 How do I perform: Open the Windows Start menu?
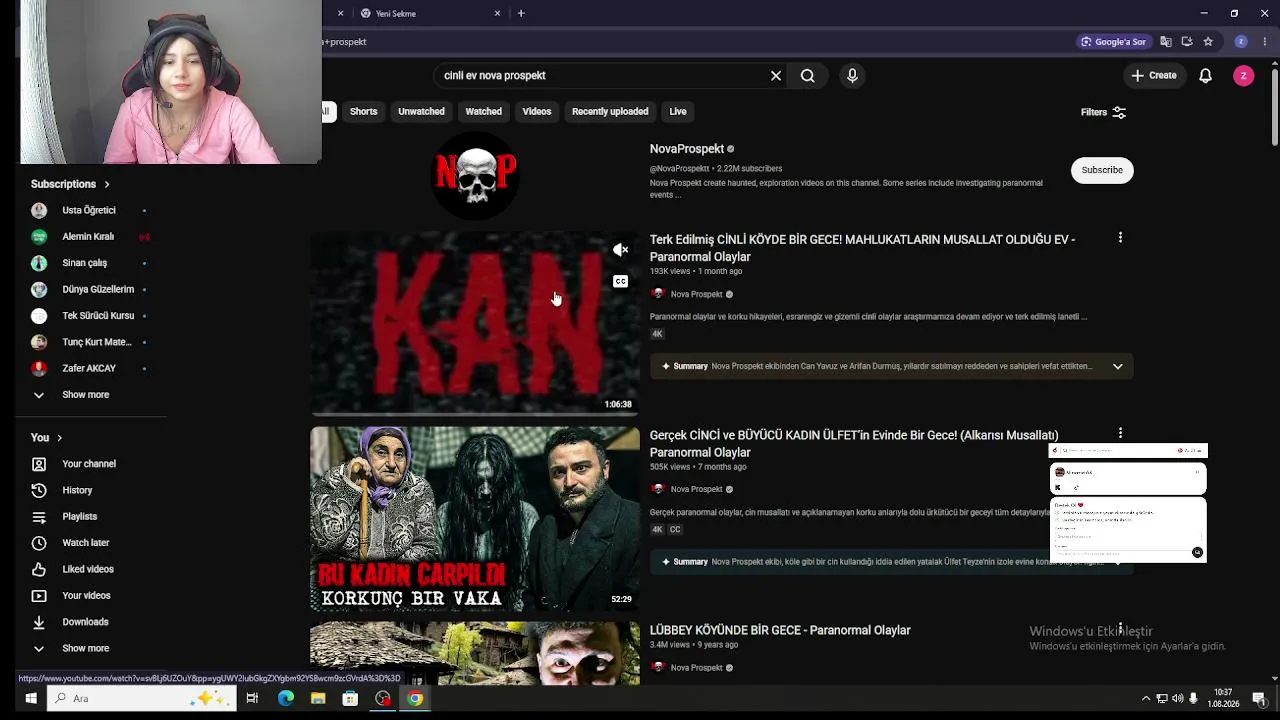pos(30,698)
